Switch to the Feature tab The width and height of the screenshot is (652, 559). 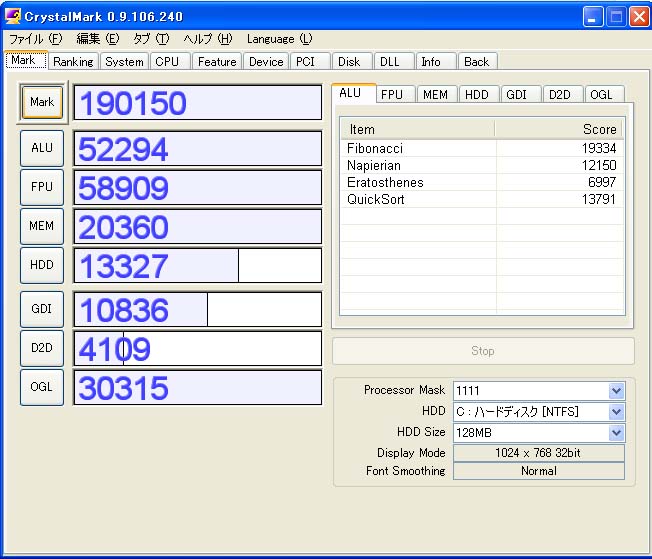point(217,62)
